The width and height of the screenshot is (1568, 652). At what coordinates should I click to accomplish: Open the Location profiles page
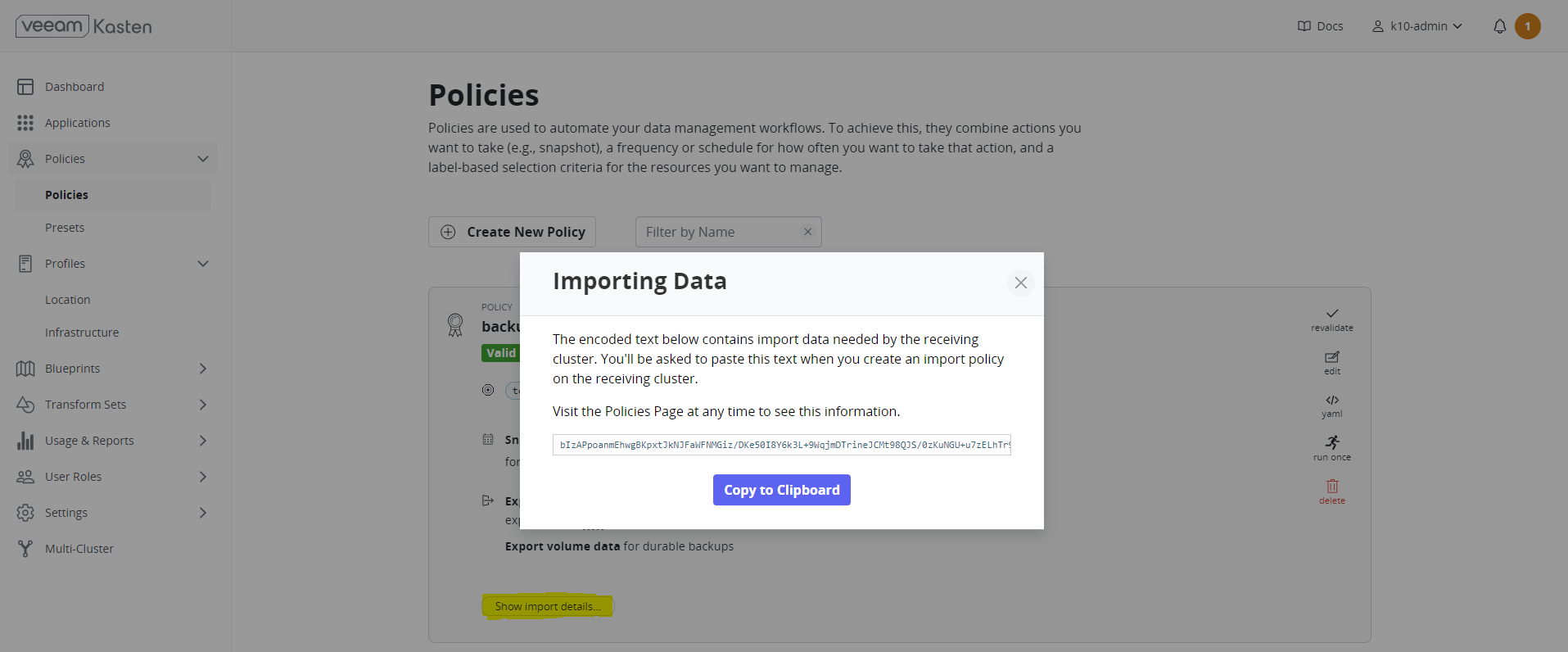tap(68, 300)
